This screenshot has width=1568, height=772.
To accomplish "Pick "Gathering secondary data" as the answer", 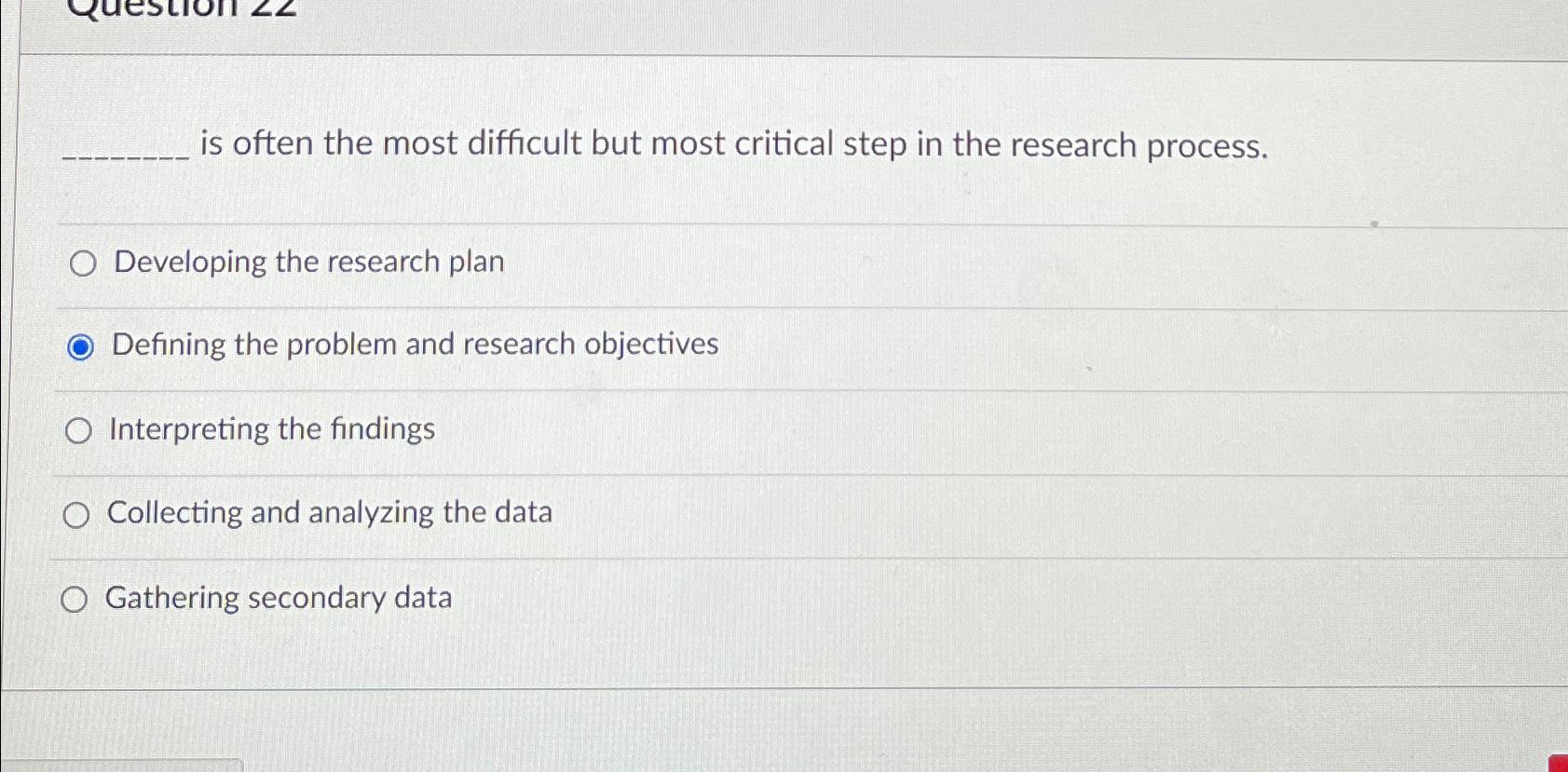I will [75, 599].
